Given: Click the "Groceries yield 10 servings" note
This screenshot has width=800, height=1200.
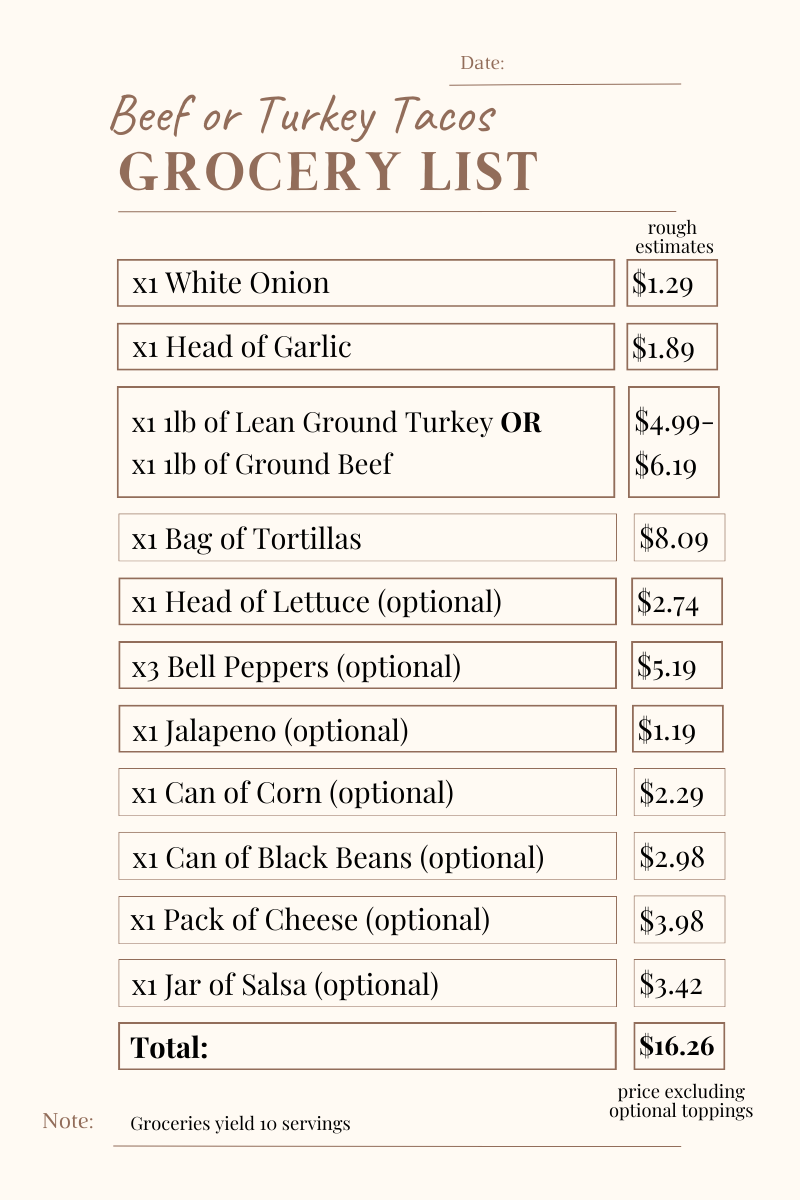Looking at the screenshot, I should 240,1123.
